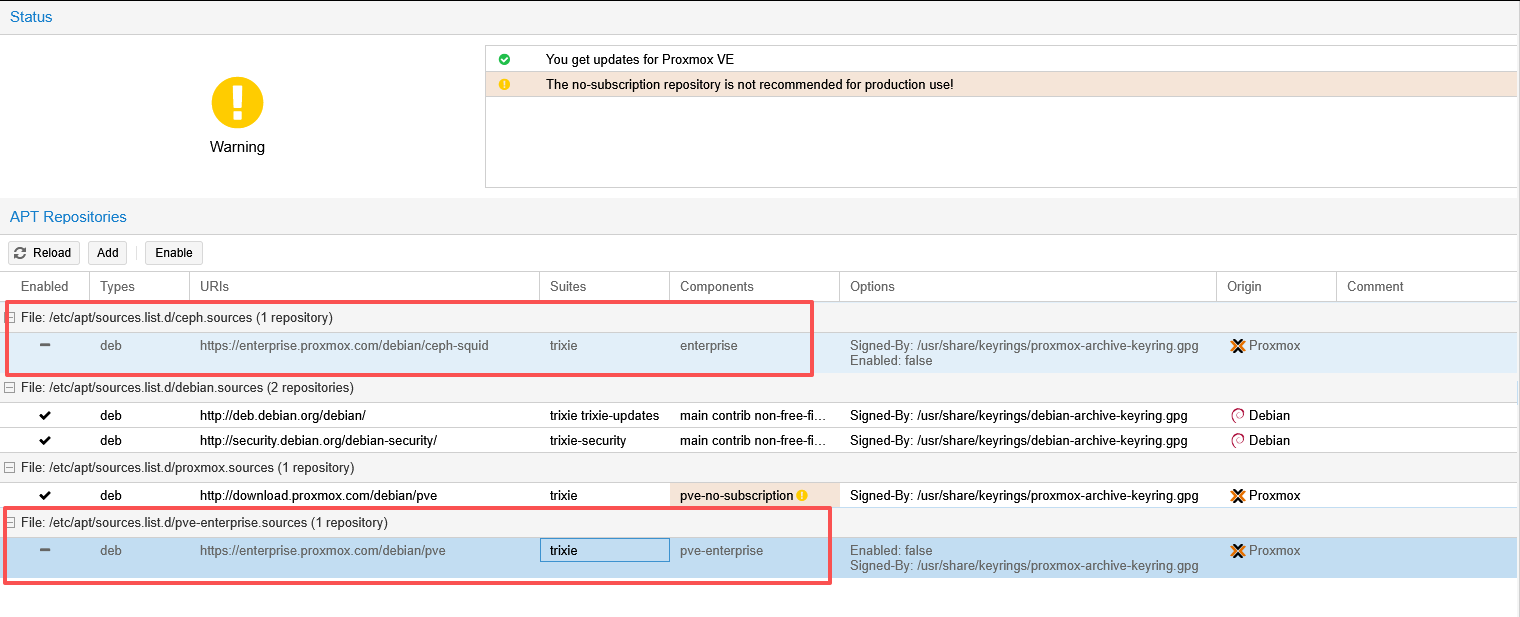Click the green checkmark update status icon
This screenshot has height=617, width=1520.
504,60
